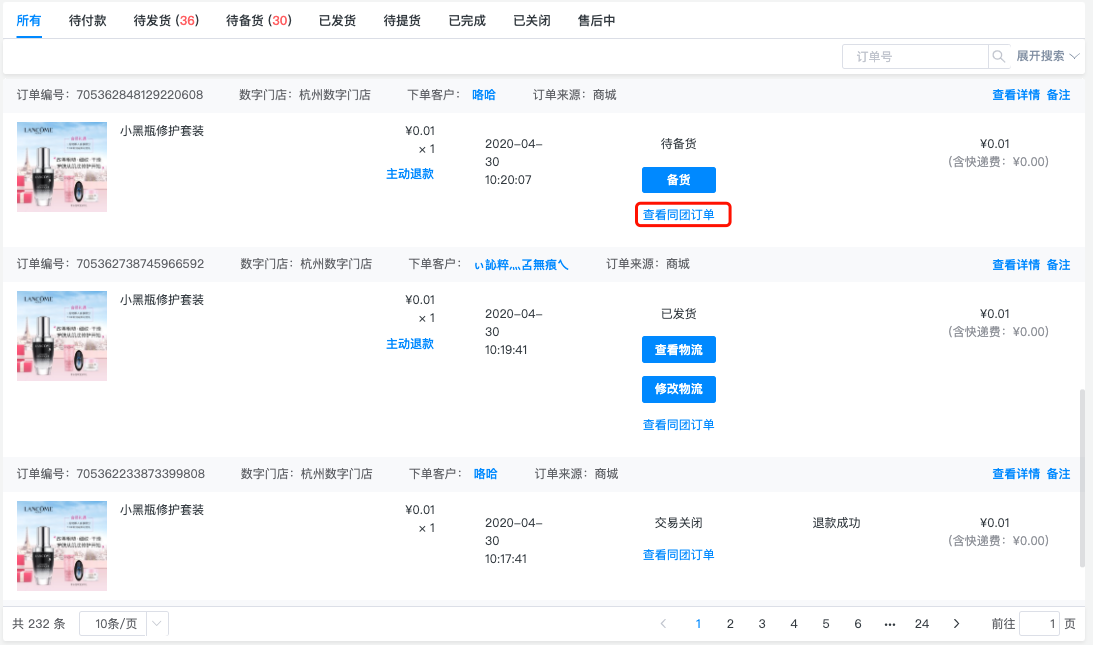1093x645 pixels.
Task: Open 查看详情 for order 705362738745966592
Action: (1016, 264)
